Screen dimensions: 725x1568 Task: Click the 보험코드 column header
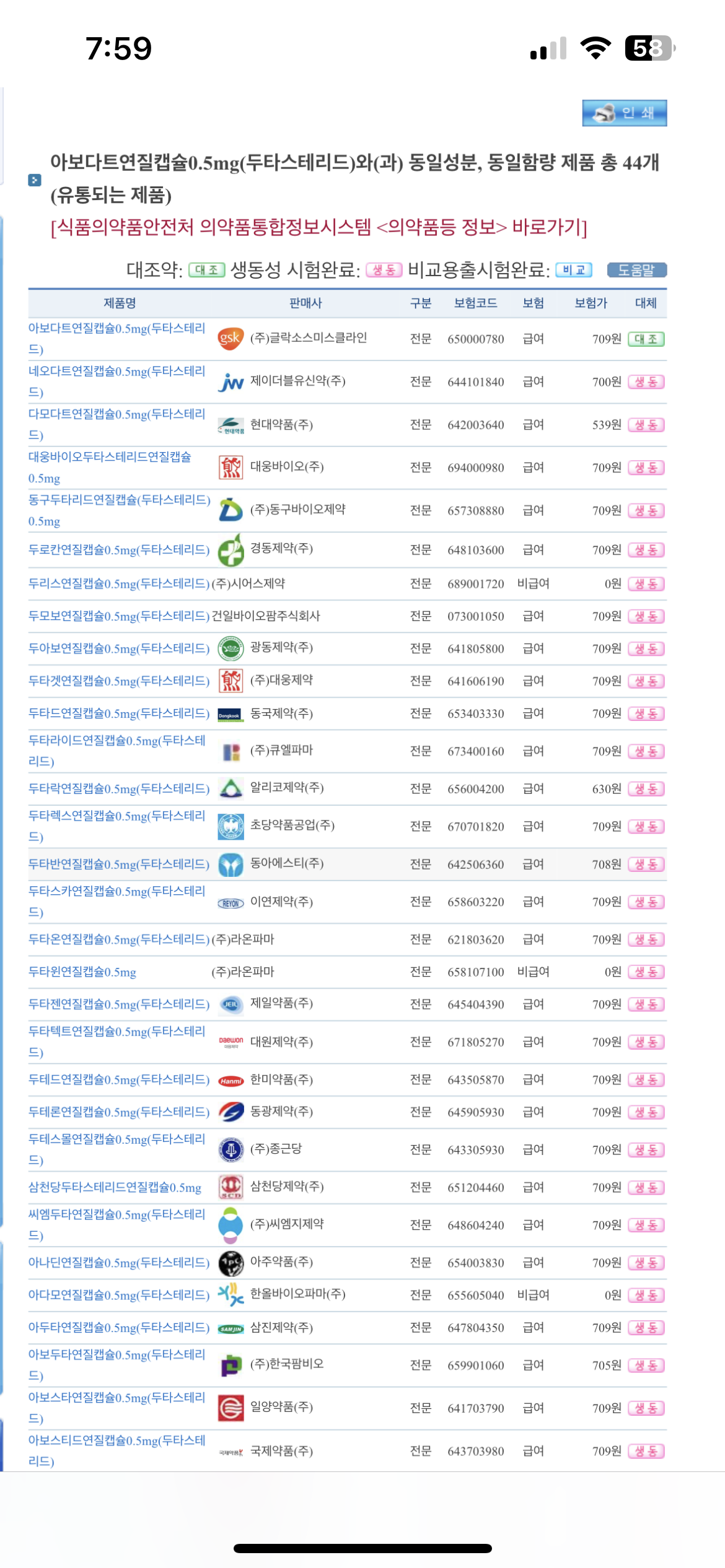pyautogui.click(x=476, y=303)
